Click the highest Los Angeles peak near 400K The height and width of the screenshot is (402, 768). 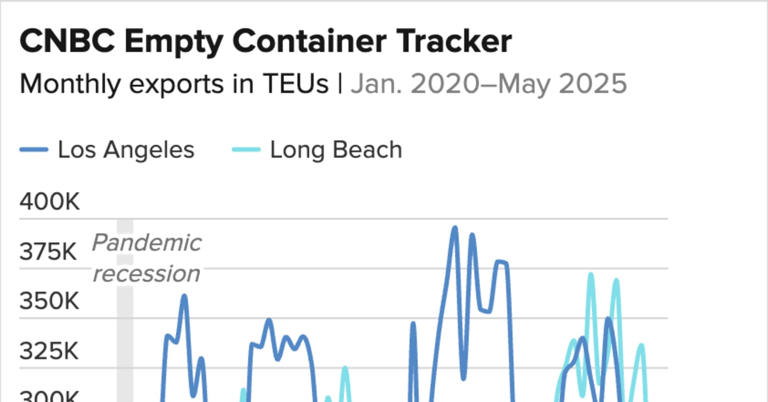coord(455,228)
